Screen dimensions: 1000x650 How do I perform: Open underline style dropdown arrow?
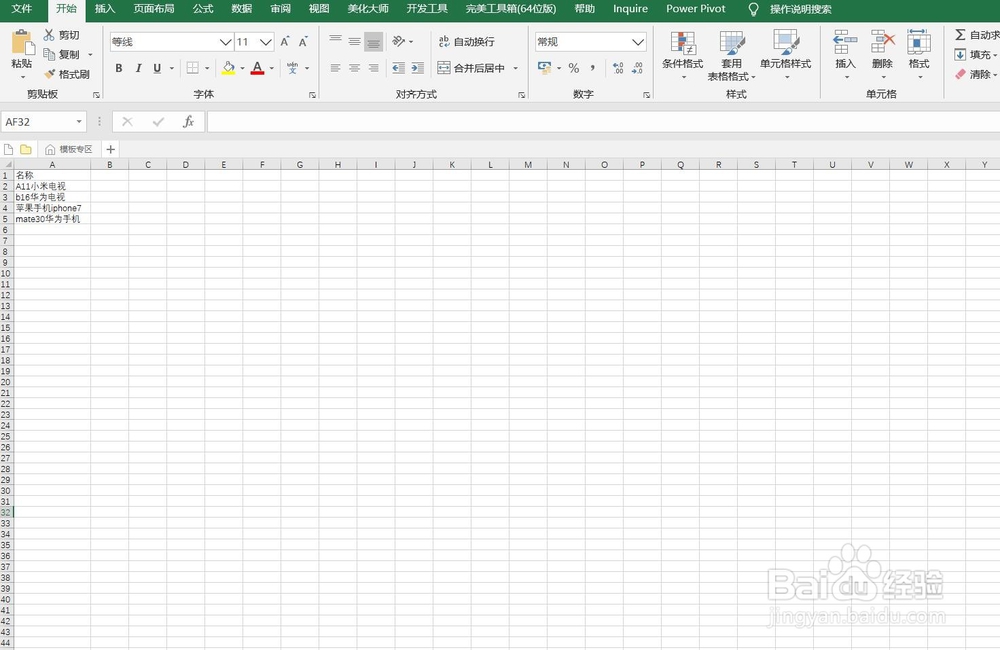[172, 68]
